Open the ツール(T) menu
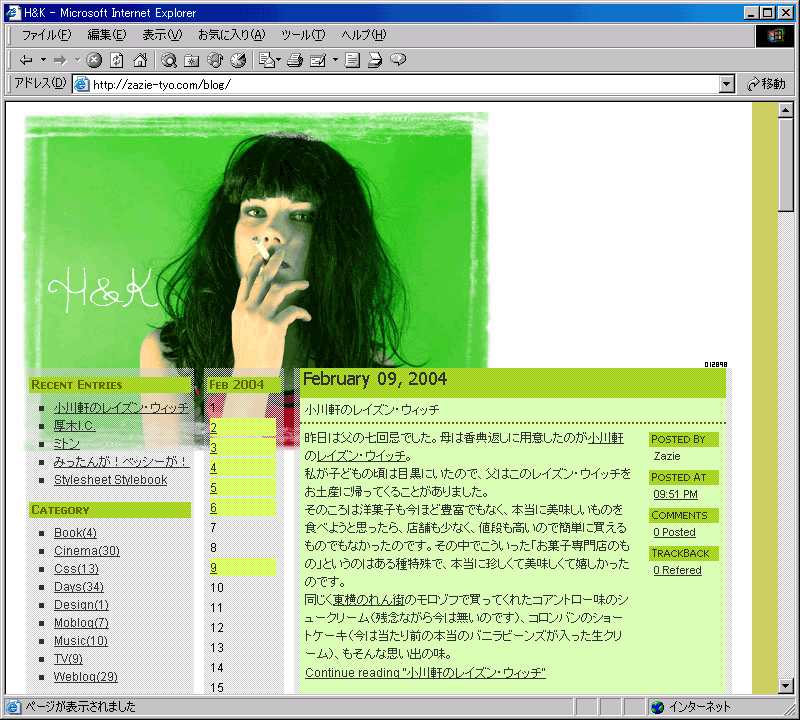This screenshot has width=800, height=720. pyautogui.click(x=303, y=35)
